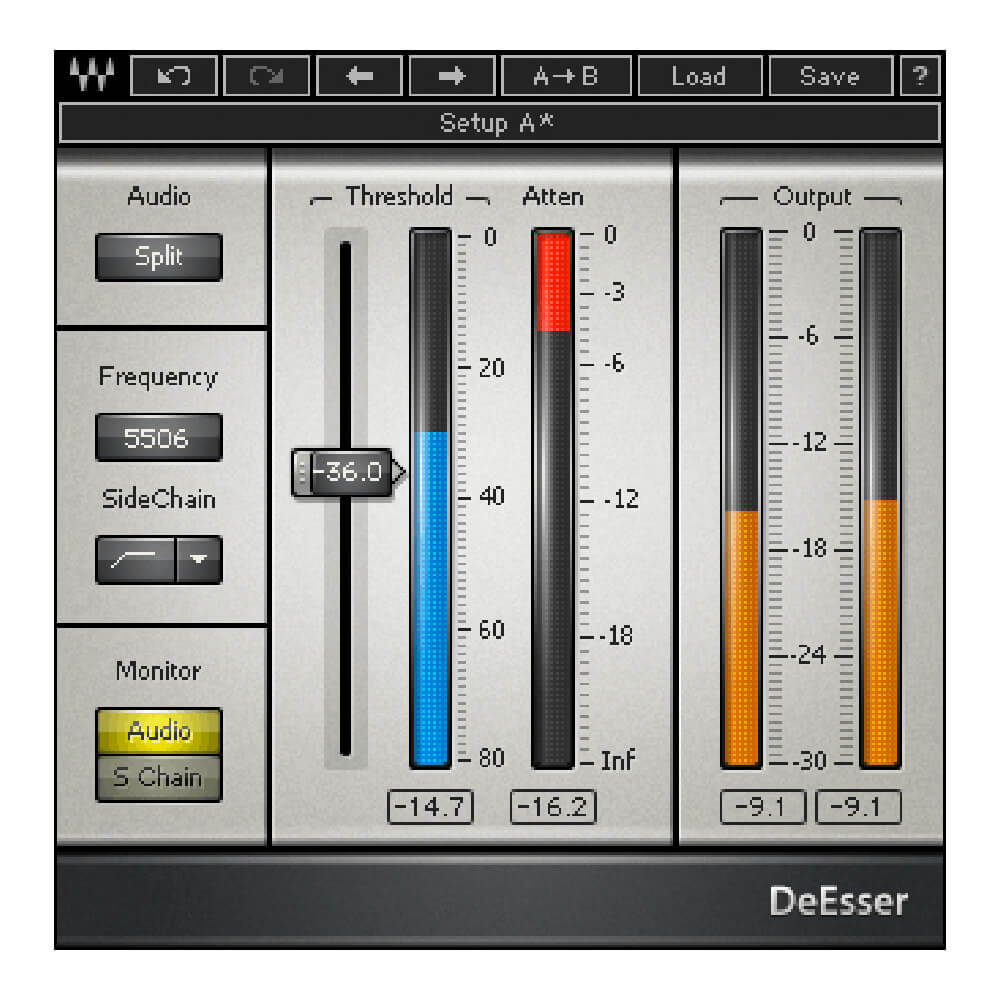The image size is (1000, 1000).
Task: Select the SideChain high-pass filter shape icon
Action: [135, 559]
